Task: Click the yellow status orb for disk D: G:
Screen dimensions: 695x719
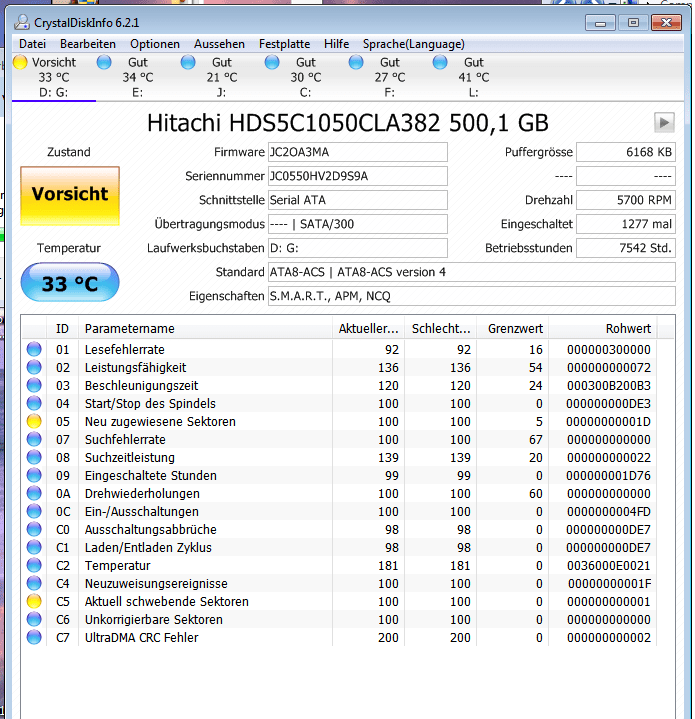Action: pos(20,62)
